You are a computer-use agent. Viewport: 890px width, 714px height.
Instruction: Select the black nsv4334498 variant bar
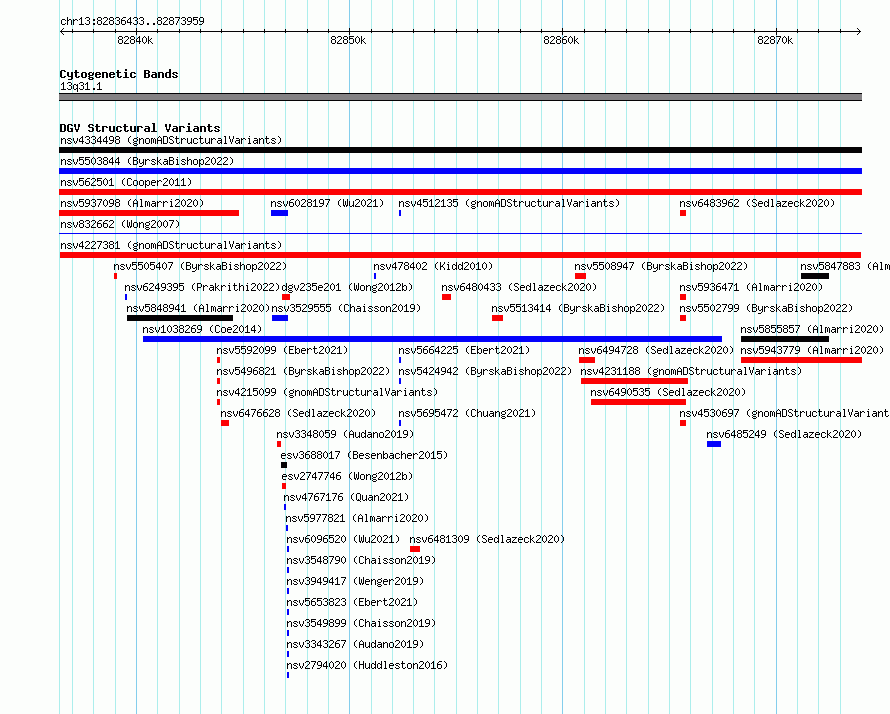(460, 150)
